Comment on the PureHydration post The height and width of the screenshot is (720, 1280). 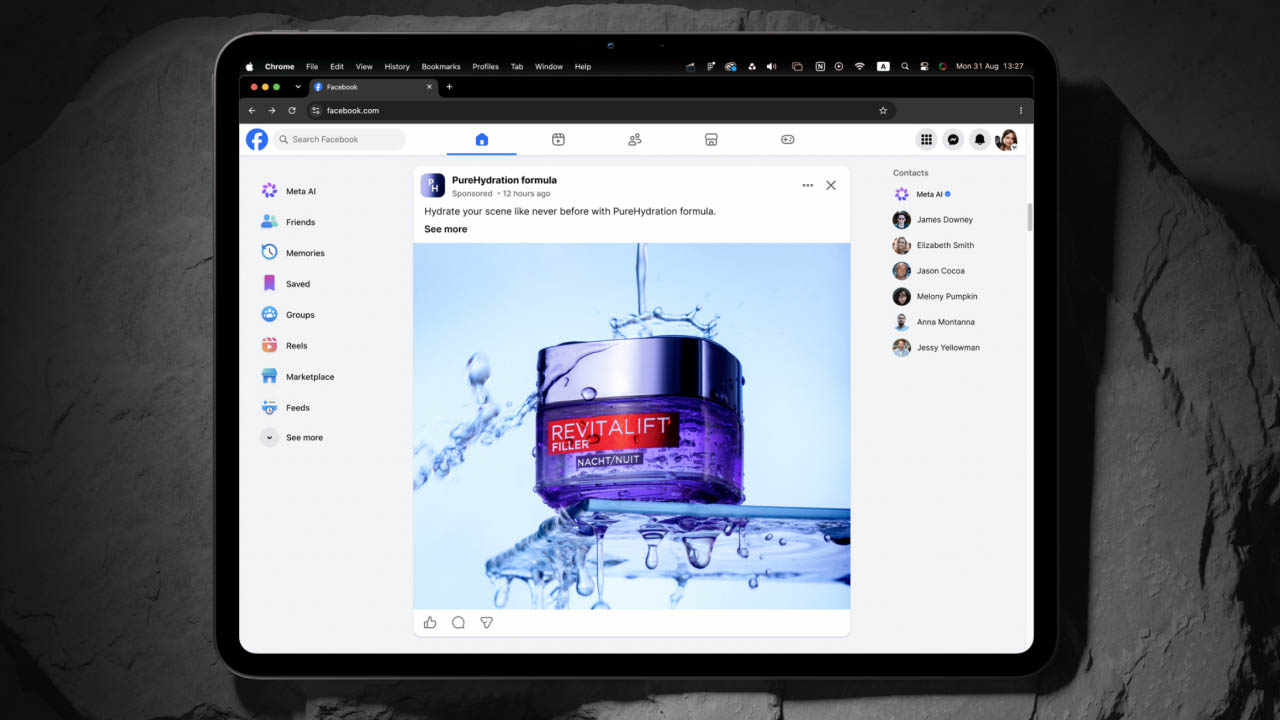tap(458, 622)
